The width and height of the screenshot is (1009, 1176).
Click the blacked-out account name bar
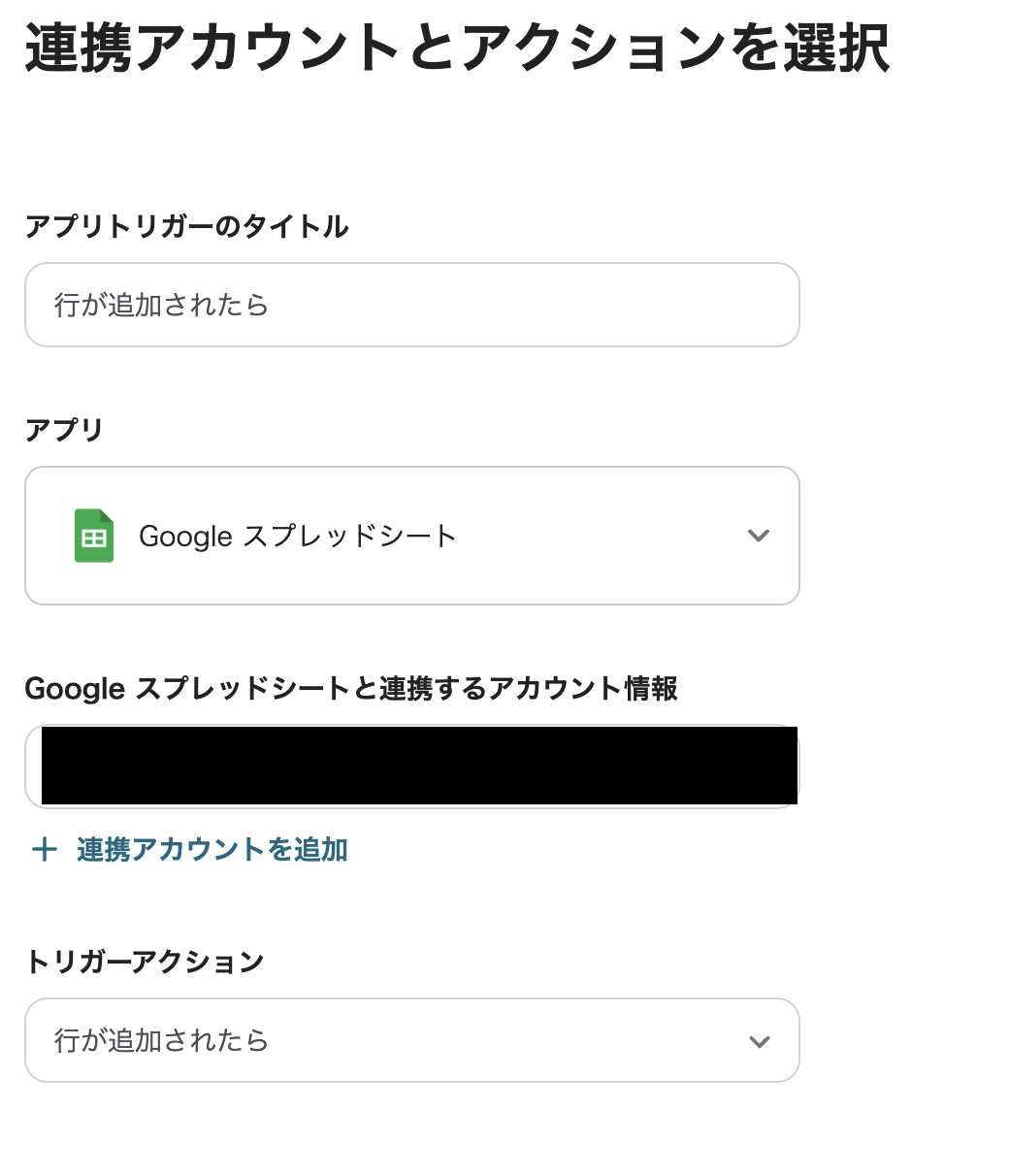click(x=419, y=766)
